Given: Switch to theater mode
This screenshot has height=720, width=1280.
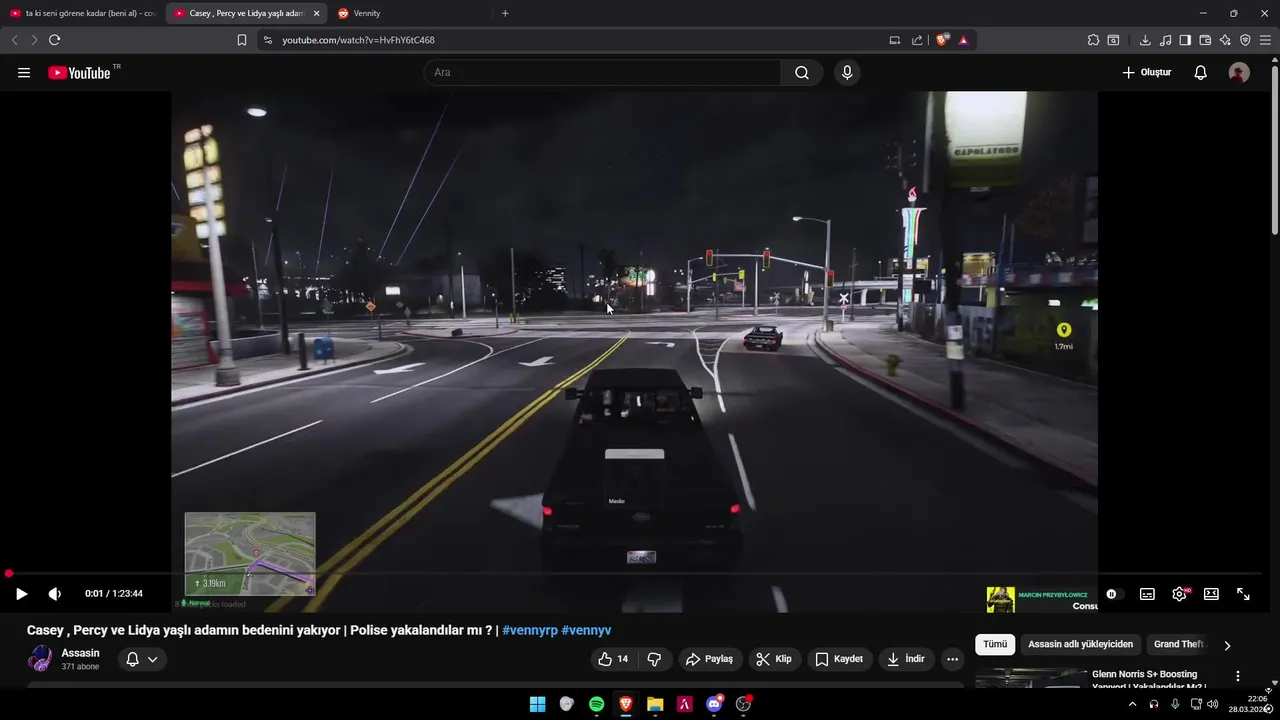Looking at the screenshot, I should tap(1211, 594).
